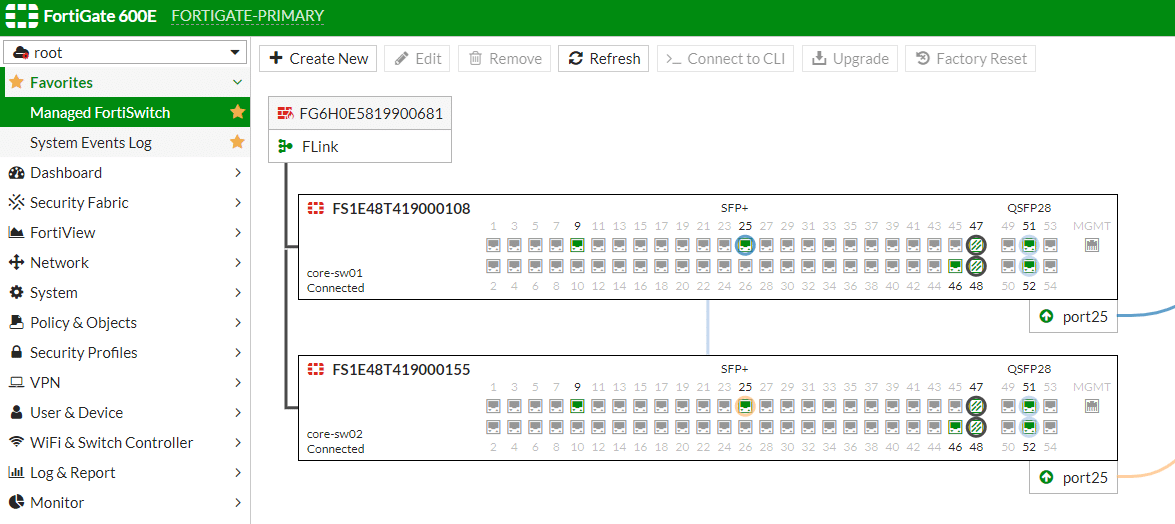Click the Fortinet logo in header
Image resolution: width=1175 pixels, height=524 pixels.
pos(21,16)
